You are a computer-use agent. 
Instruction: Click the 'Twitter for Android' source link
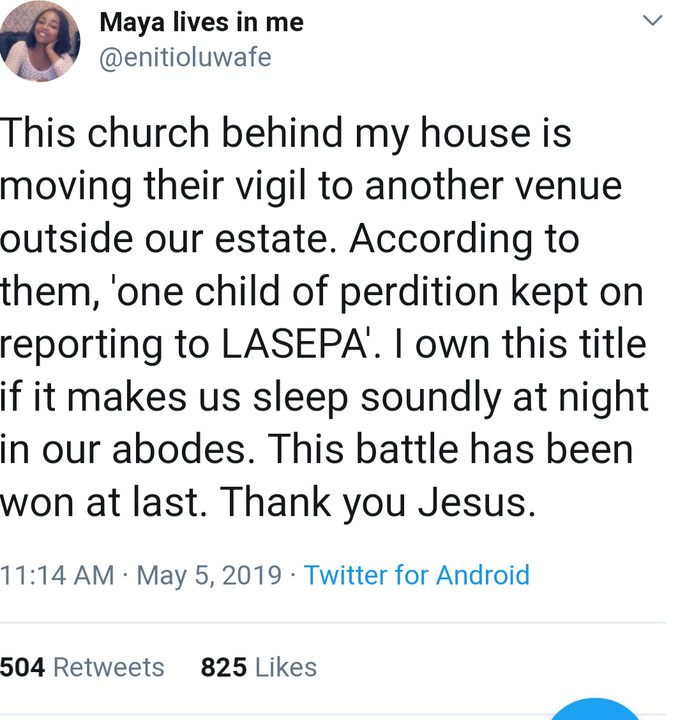click(416, 576)
